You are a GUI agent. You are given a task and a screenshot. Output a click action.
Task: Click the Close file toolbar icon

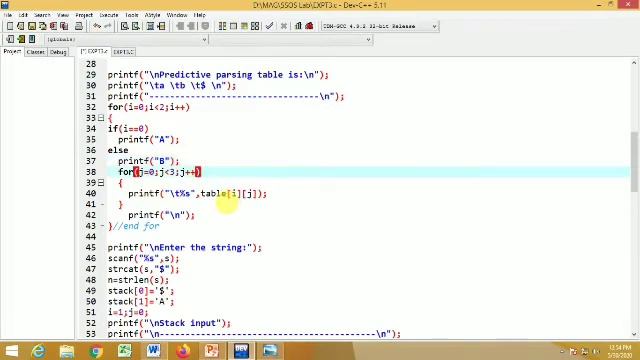[53, 26]
